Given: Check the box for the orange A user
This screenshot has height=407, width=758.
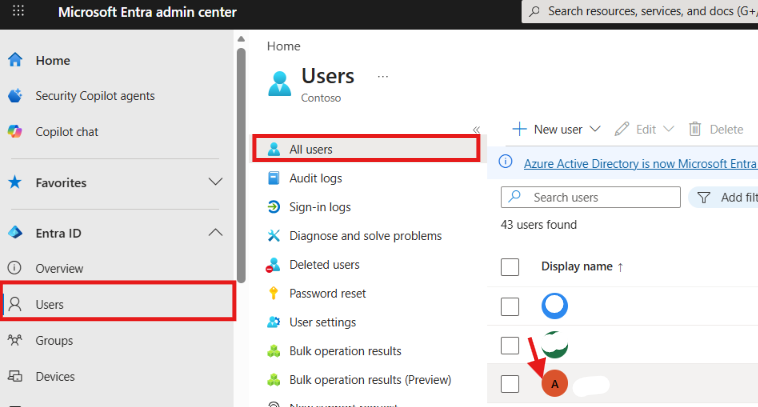Looking at the screenshot, I should click(x=510, y=384).
